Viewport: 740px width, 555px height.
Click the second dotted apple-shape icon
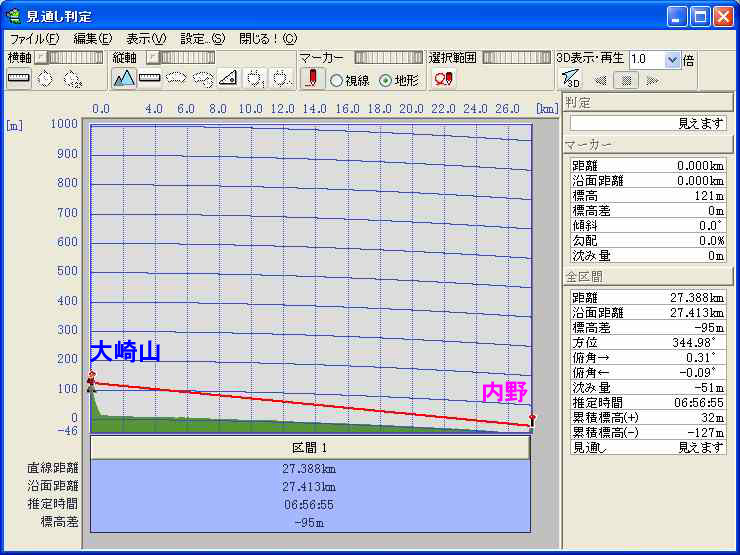point(282,78)
